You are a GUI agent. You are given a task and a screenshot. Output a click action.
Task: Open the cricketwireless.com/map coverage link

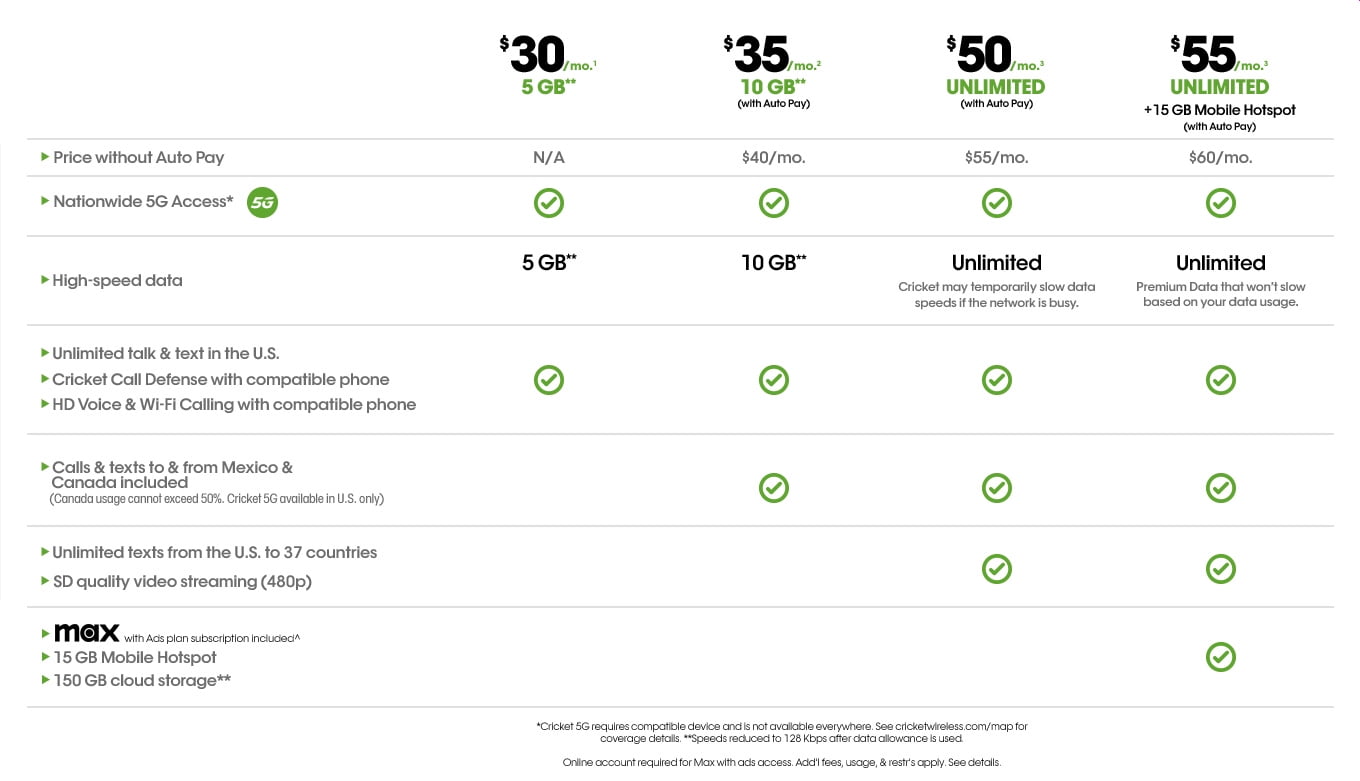click(x=956, y=726)
